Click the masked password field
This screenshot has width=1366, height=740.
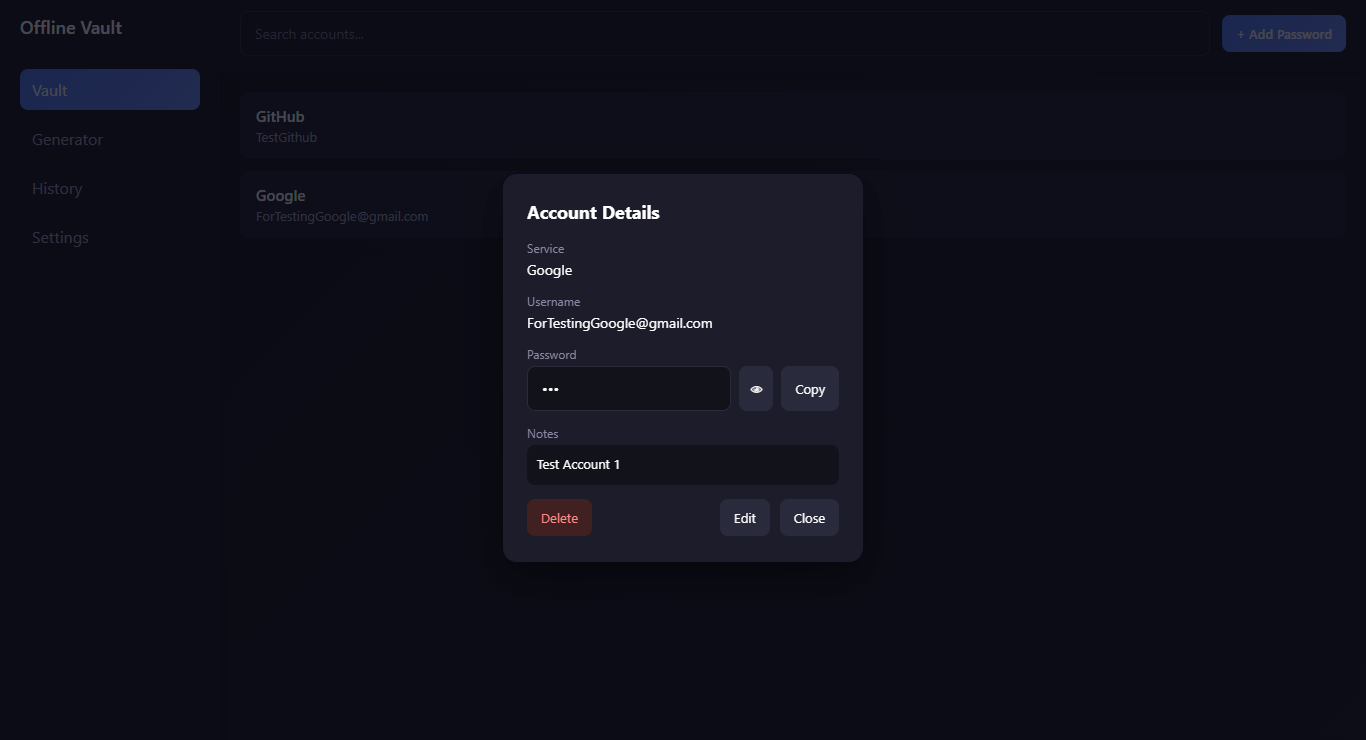(628, 389)
